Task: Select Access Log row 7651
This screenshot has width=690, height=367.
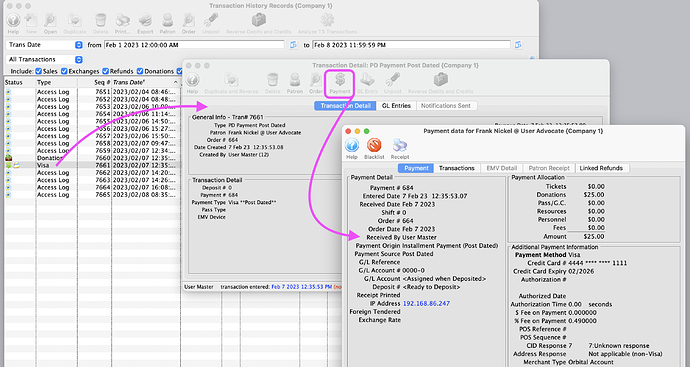Action: click(x=92, y=92)
